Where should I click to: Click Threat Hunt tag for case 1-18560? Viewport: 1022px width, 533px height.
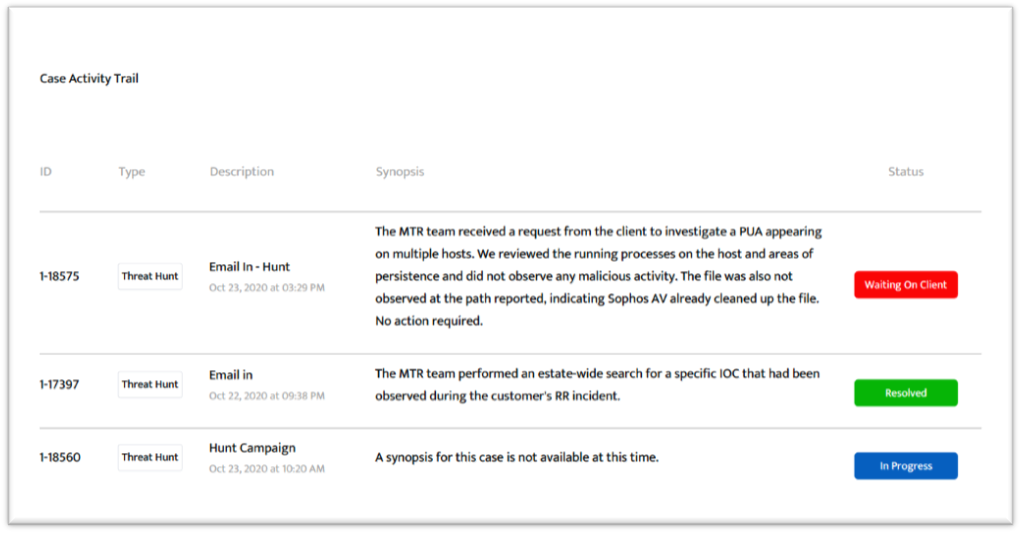tap(150, 457)
